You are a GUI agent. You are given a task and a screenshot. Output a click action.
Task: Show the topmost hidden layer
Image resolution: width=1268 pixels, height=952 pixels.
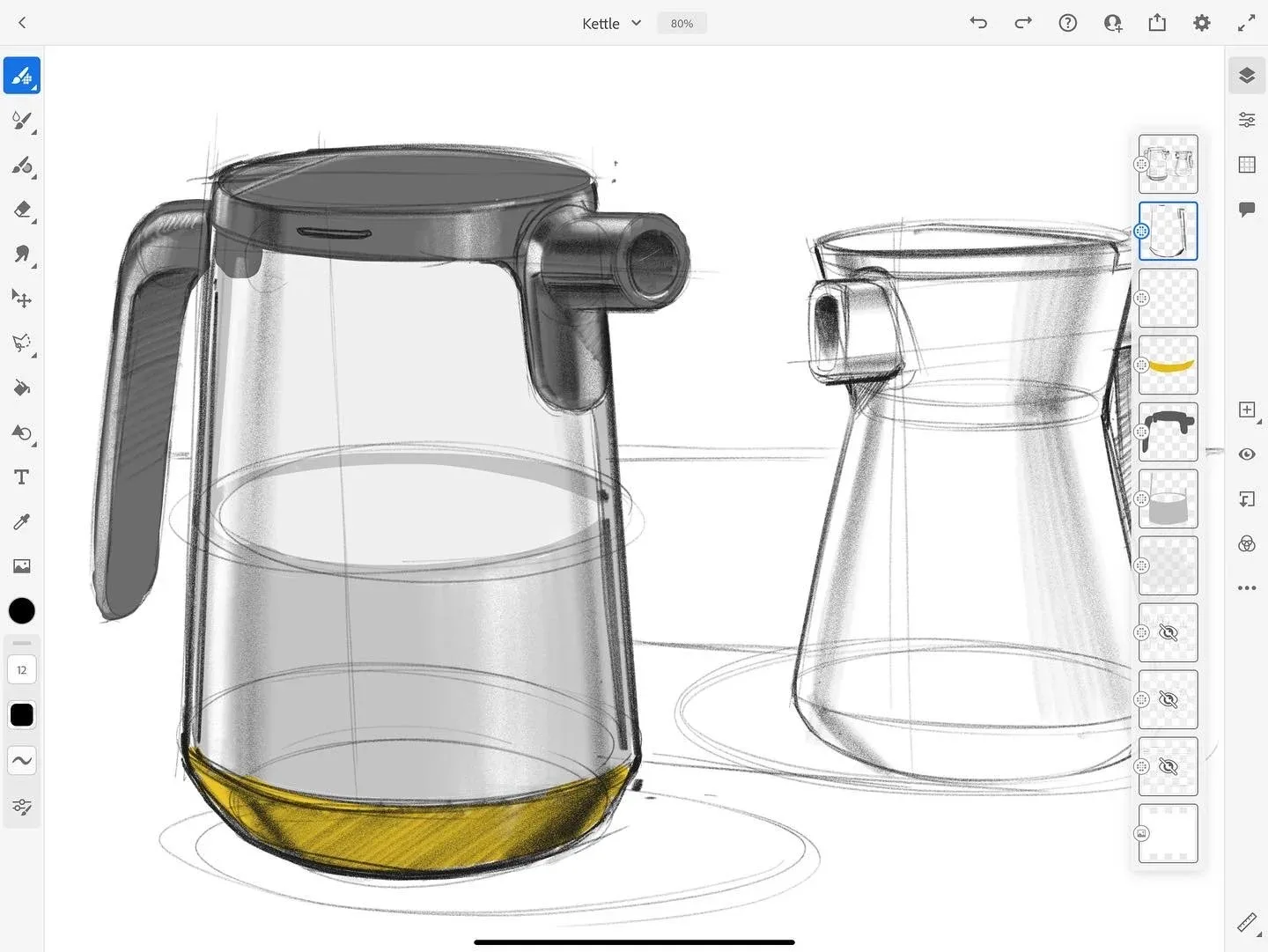click(1168, 632)
